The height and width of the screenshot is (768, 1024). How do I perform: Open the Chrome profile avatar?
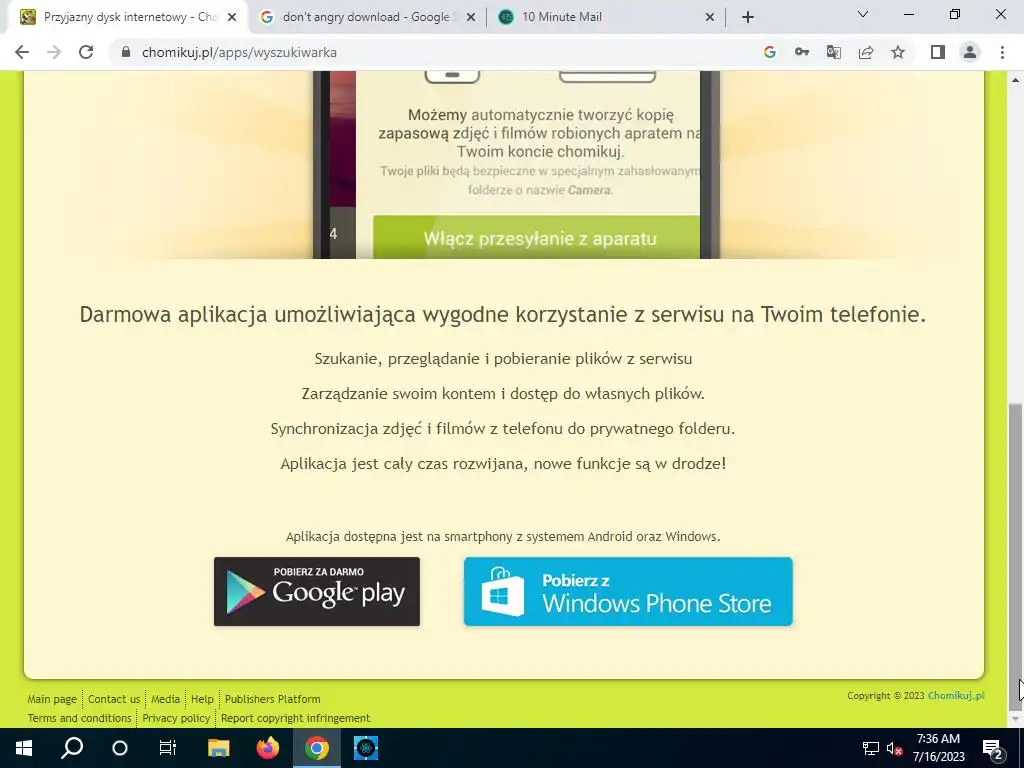pos(970,52)
